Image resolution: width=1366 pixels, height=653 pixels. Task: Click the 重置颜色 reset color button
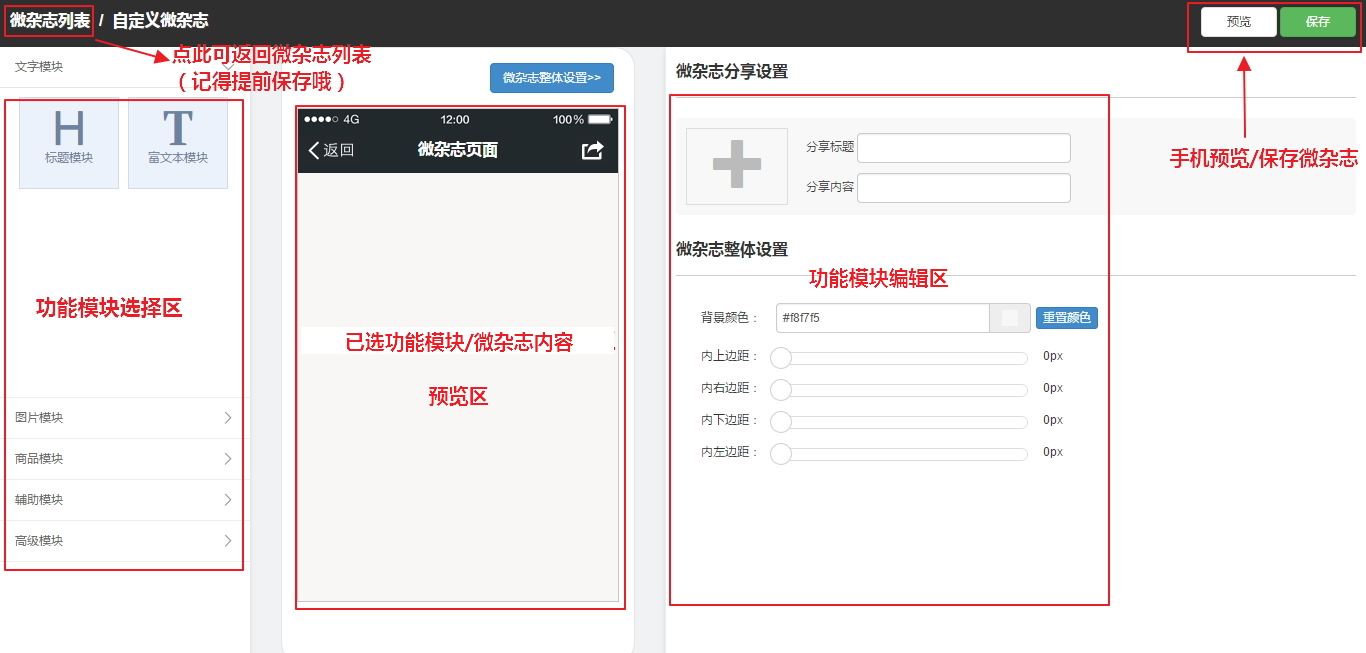click(x=1066, y=318)
